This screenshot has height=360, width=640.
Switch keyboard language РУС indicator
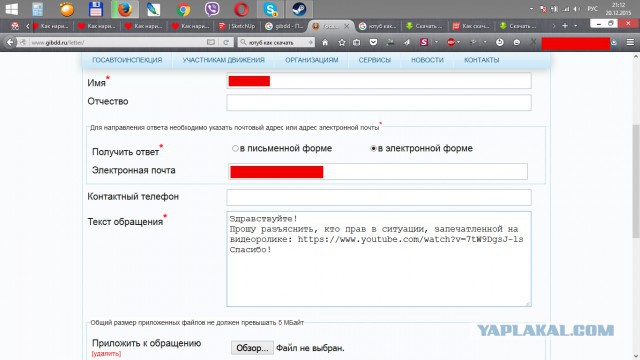(x=592, y=9)
